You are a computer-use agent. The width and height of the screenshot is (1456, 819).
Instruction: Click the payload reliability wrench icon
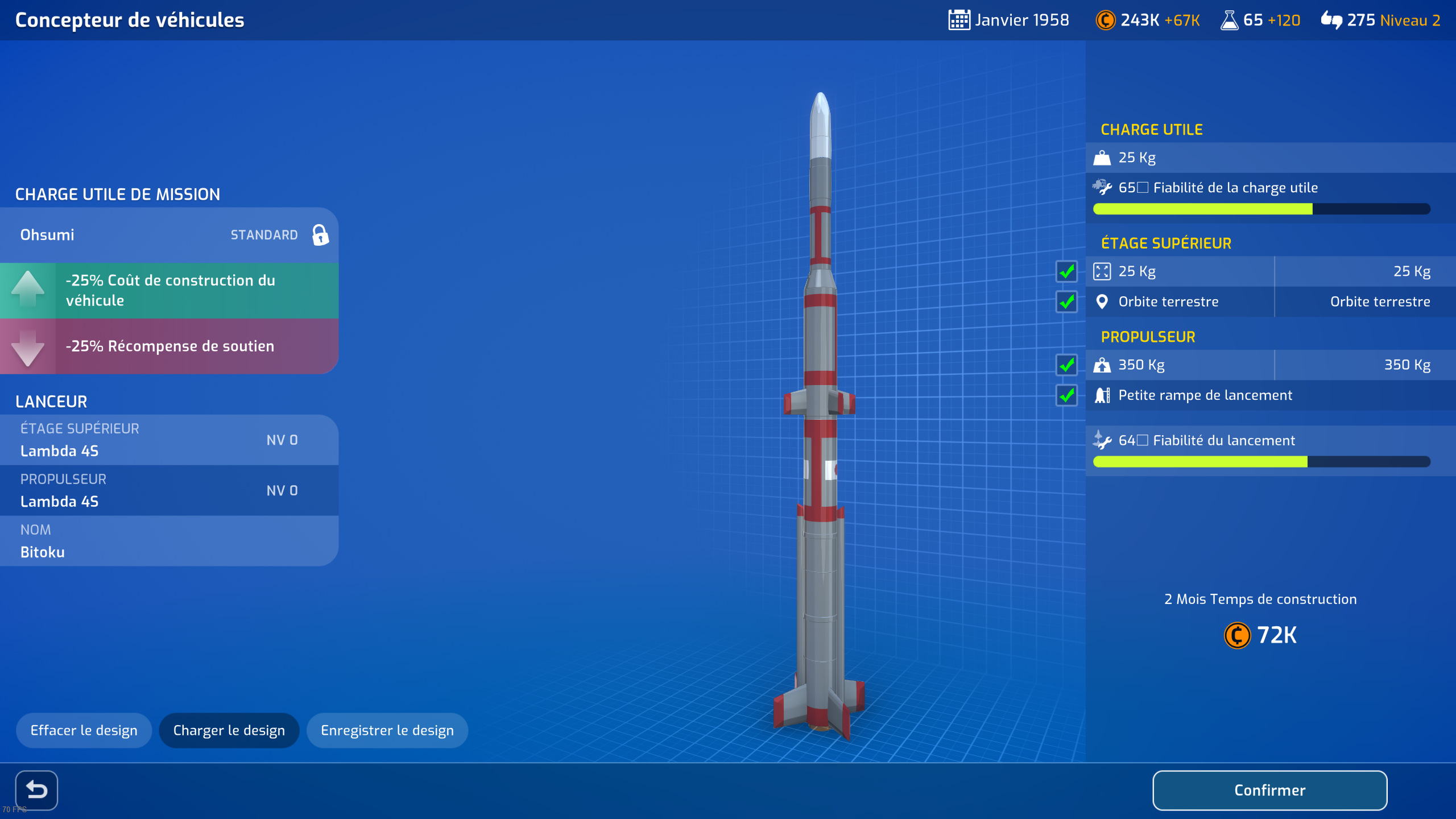(x=1102, y=187)
